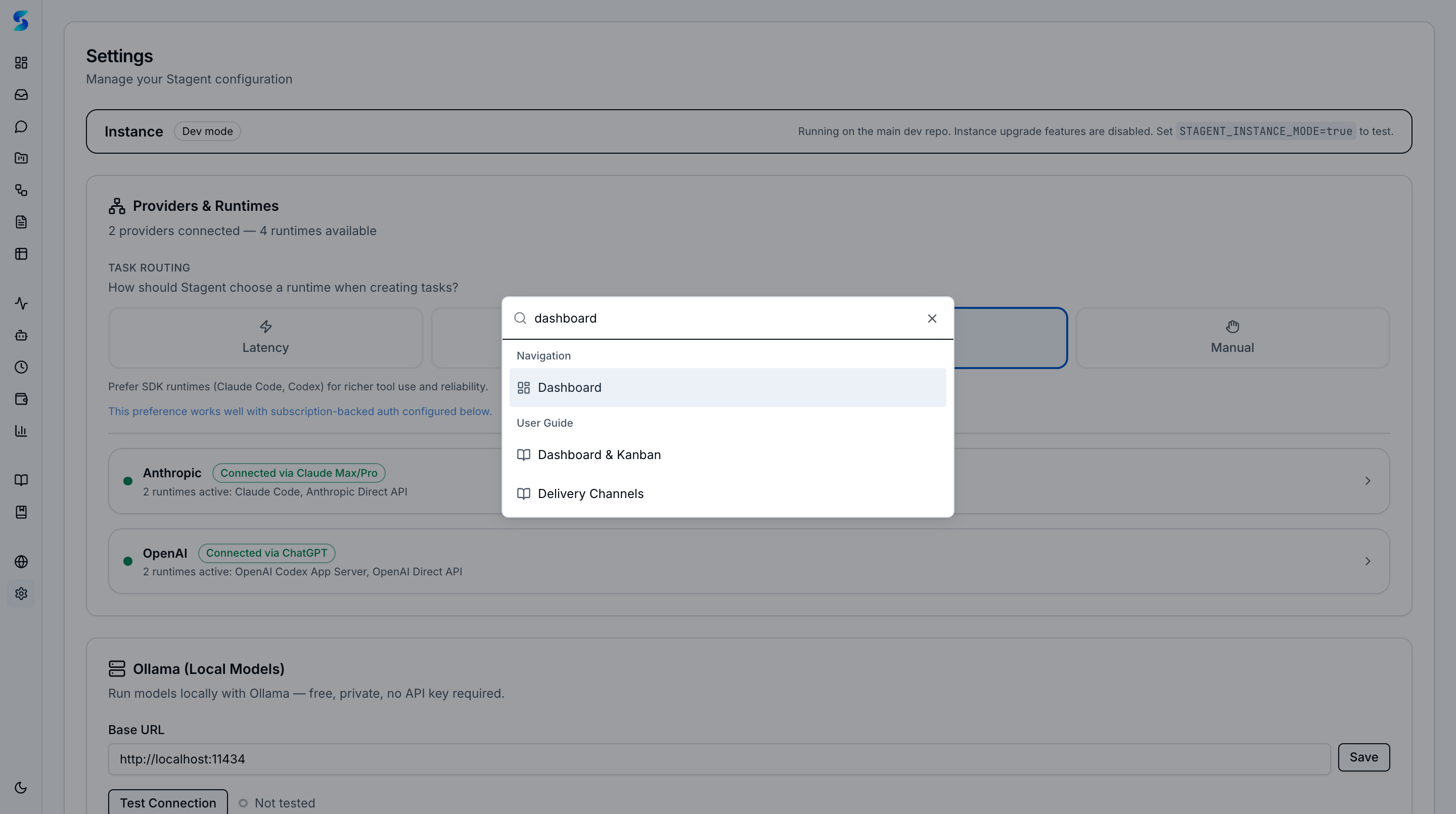This screenshot has height=814, width=1456.
Task: Open the documents icon in sidebar
Action: (21, 222)
